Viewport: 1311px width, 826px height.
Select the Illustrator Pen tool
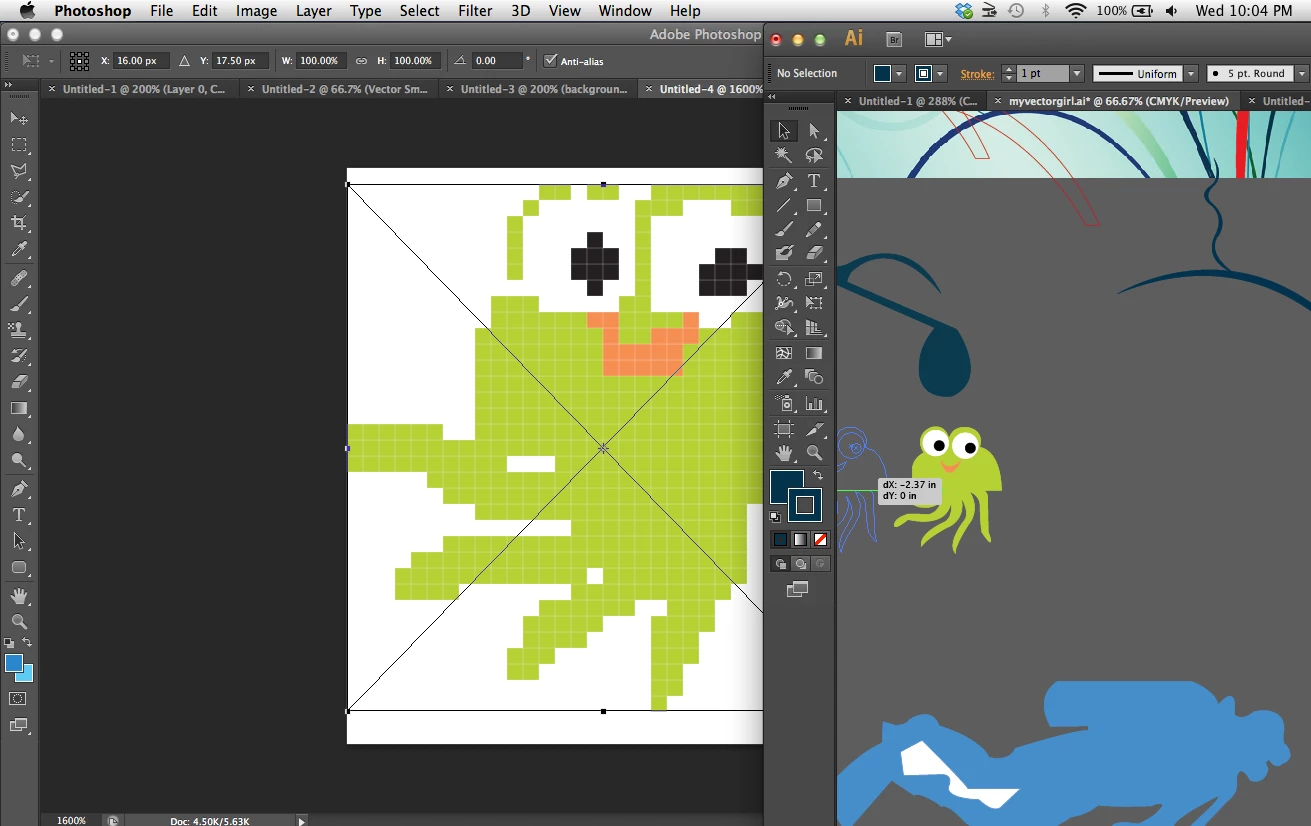point(784,181)
